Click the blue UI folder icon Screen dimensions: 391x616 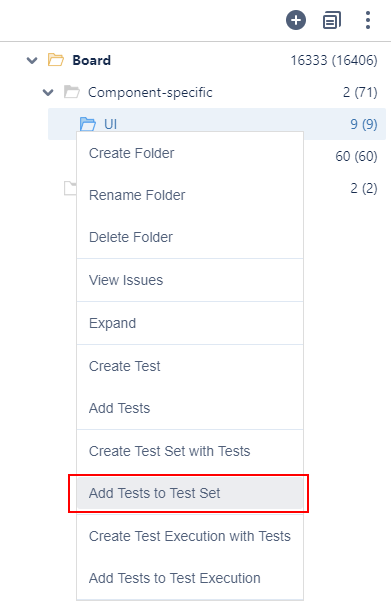(x=88, y=124)
